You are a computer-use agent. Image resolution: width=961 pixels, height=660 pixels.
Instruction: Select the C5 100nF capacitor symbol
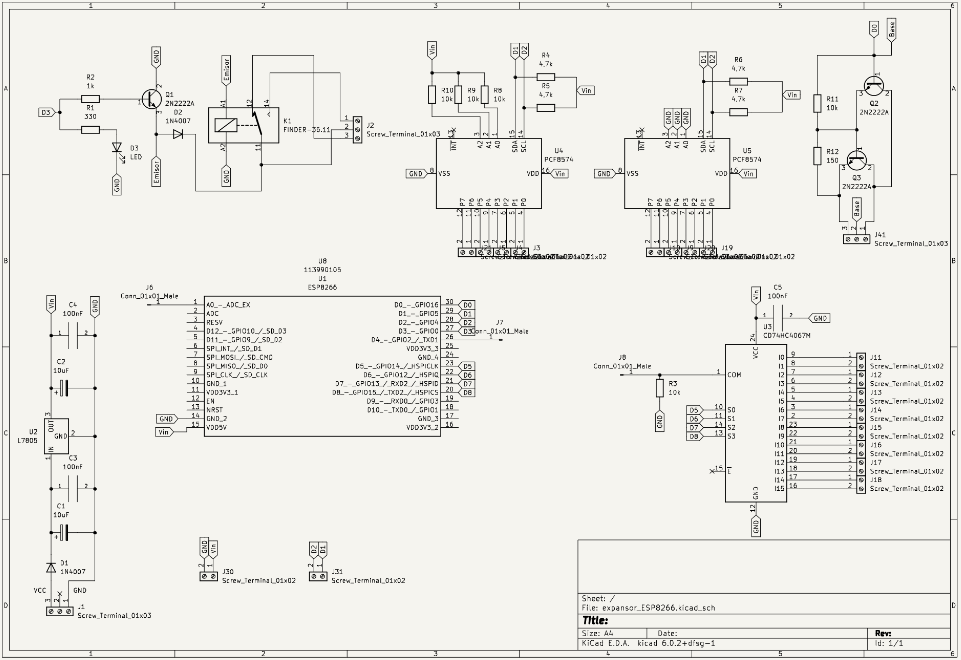(x=777, y=318)
